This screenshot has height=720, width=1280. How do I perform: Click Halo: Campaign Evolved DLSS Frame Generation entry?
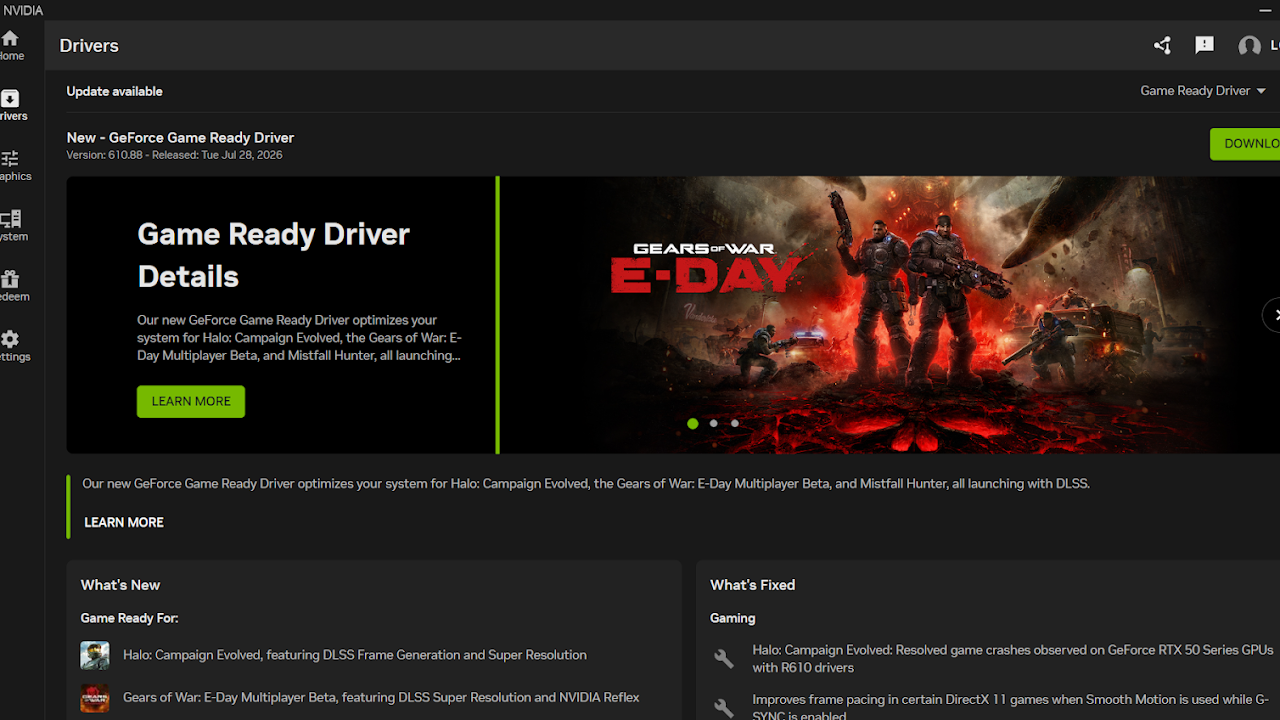tap(355, 655)
